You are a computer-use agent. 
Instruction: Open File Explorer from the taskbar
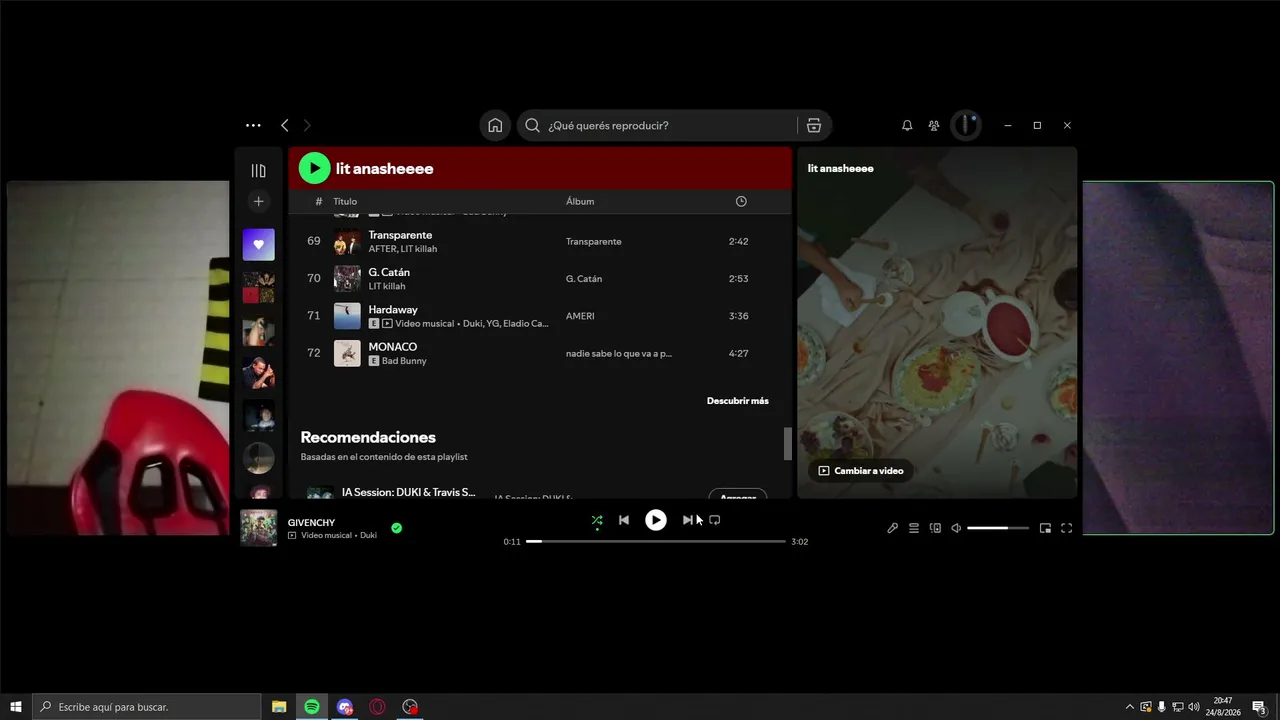point(279,707)
